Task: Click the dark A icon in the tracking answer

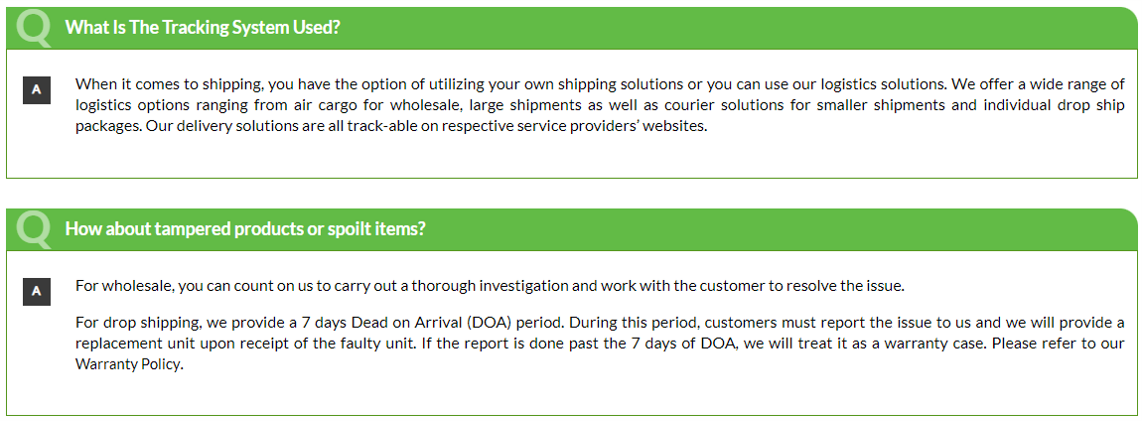Action: coord(36,91)
